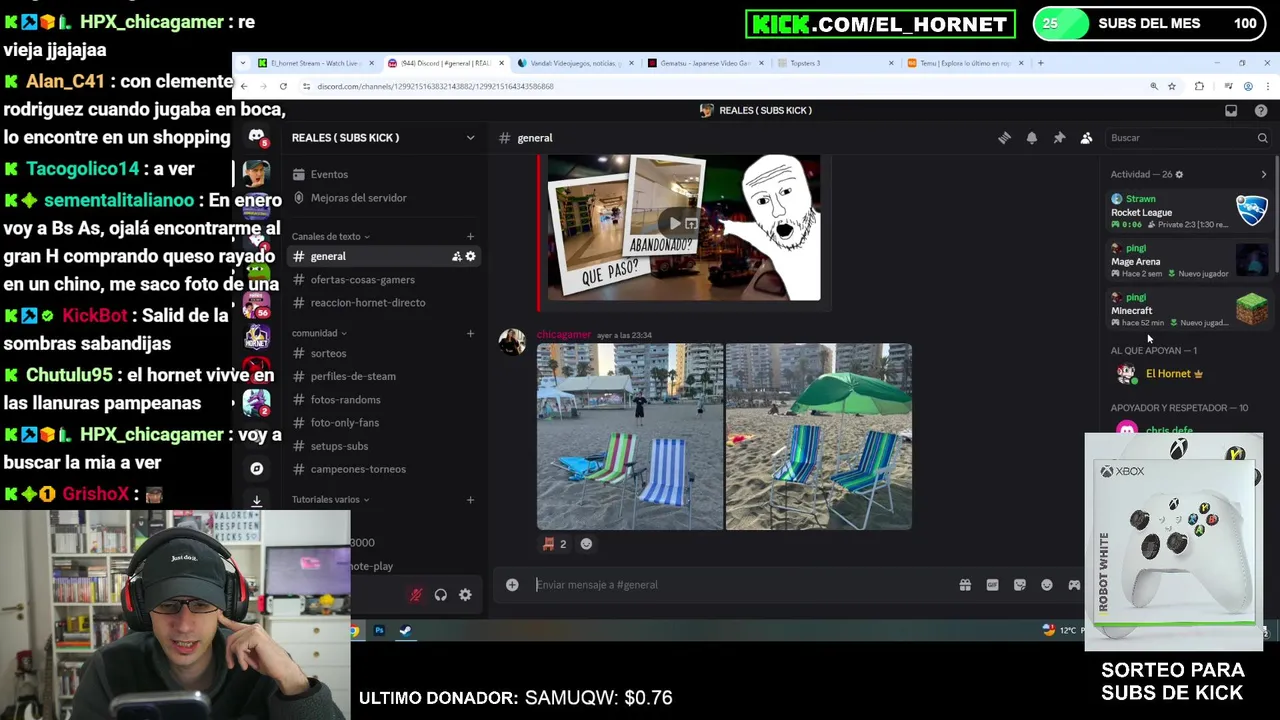Open Photoshop from the Windows taskbar
This screenshot has height=720, width=1280.
click(x=379, y=630)
